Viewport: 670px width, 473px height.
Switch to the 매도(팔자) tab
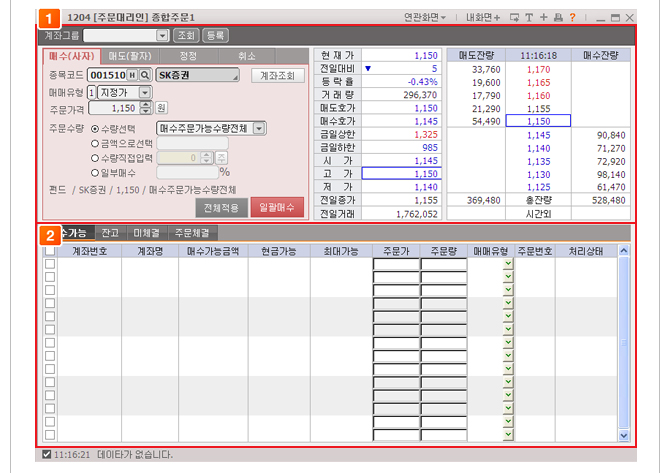click(131, 56)
